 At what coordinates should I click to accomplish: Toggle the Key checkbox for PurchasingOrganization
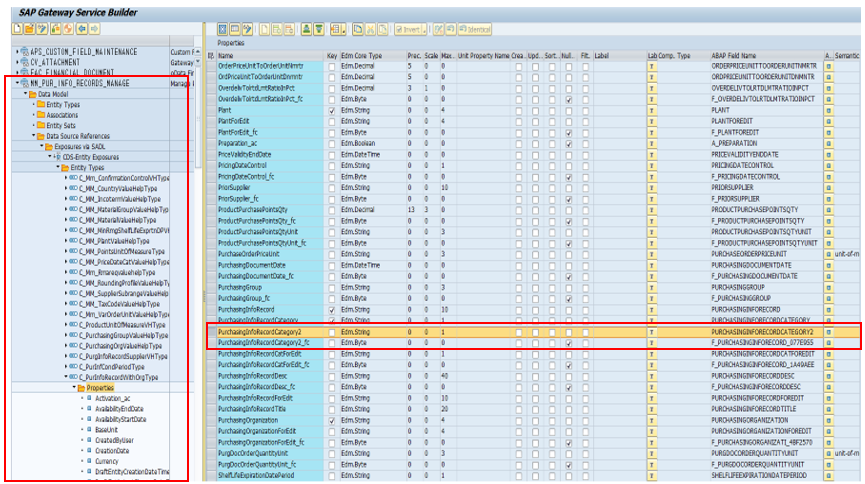[332, 421]
